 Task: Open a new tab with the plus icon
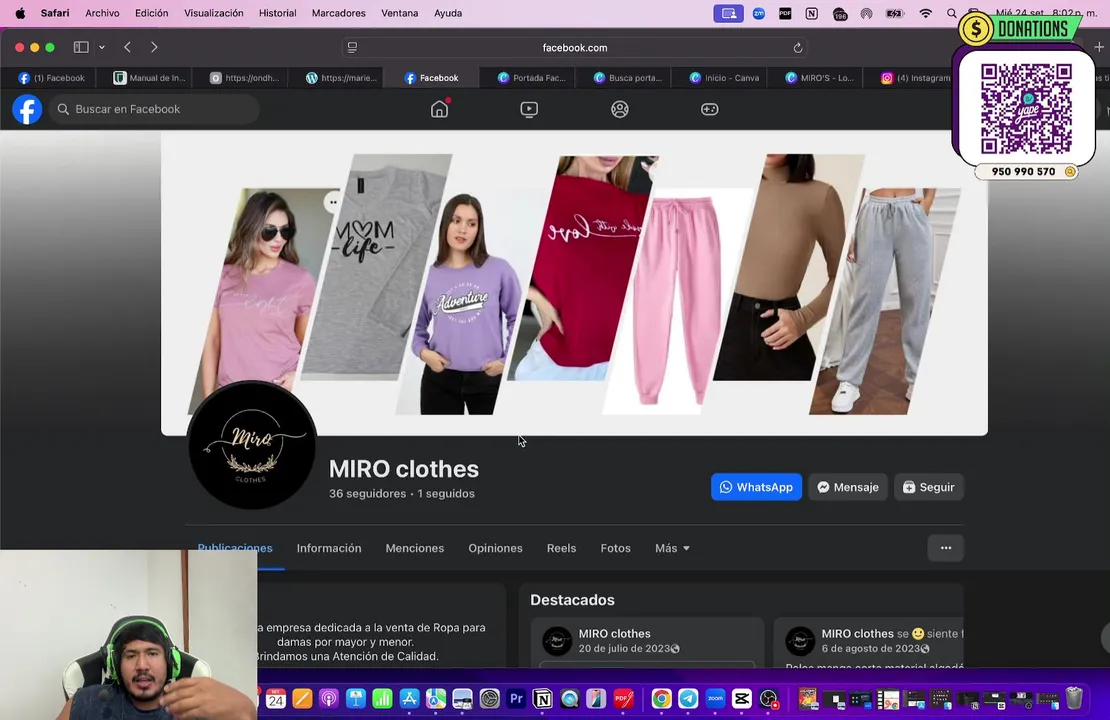[x=1099, y=47]
